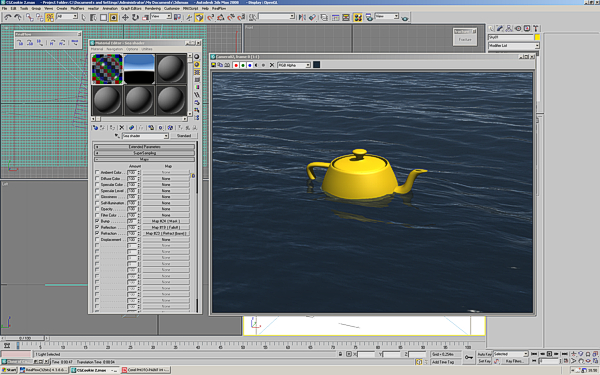Open the Rendering menu
This screenshot has width=600, height=375.
point(153,8)
